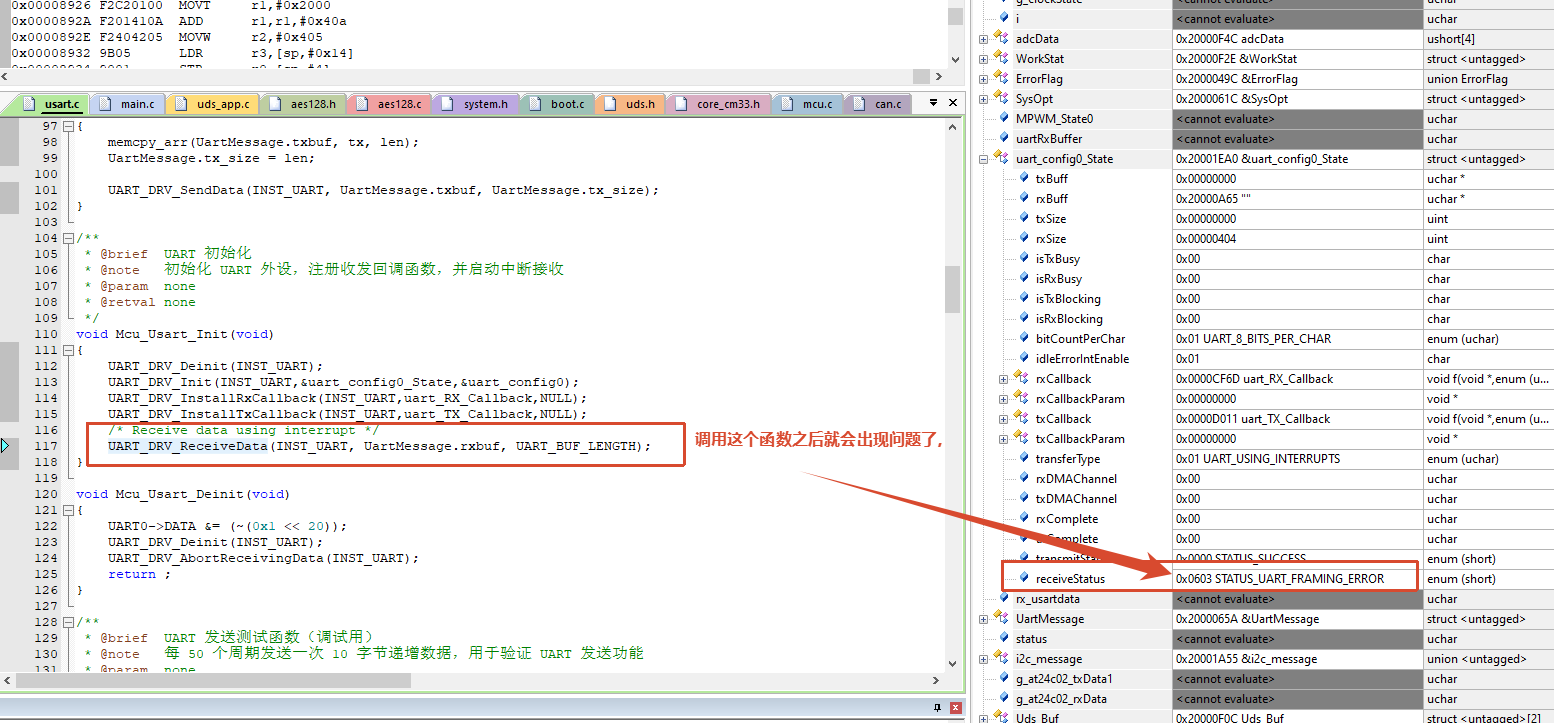Click the struct icon beside UartMessage
The height and width of the screenshot is (723, 1554).
pyautogui.click(x=1001, y=618)
